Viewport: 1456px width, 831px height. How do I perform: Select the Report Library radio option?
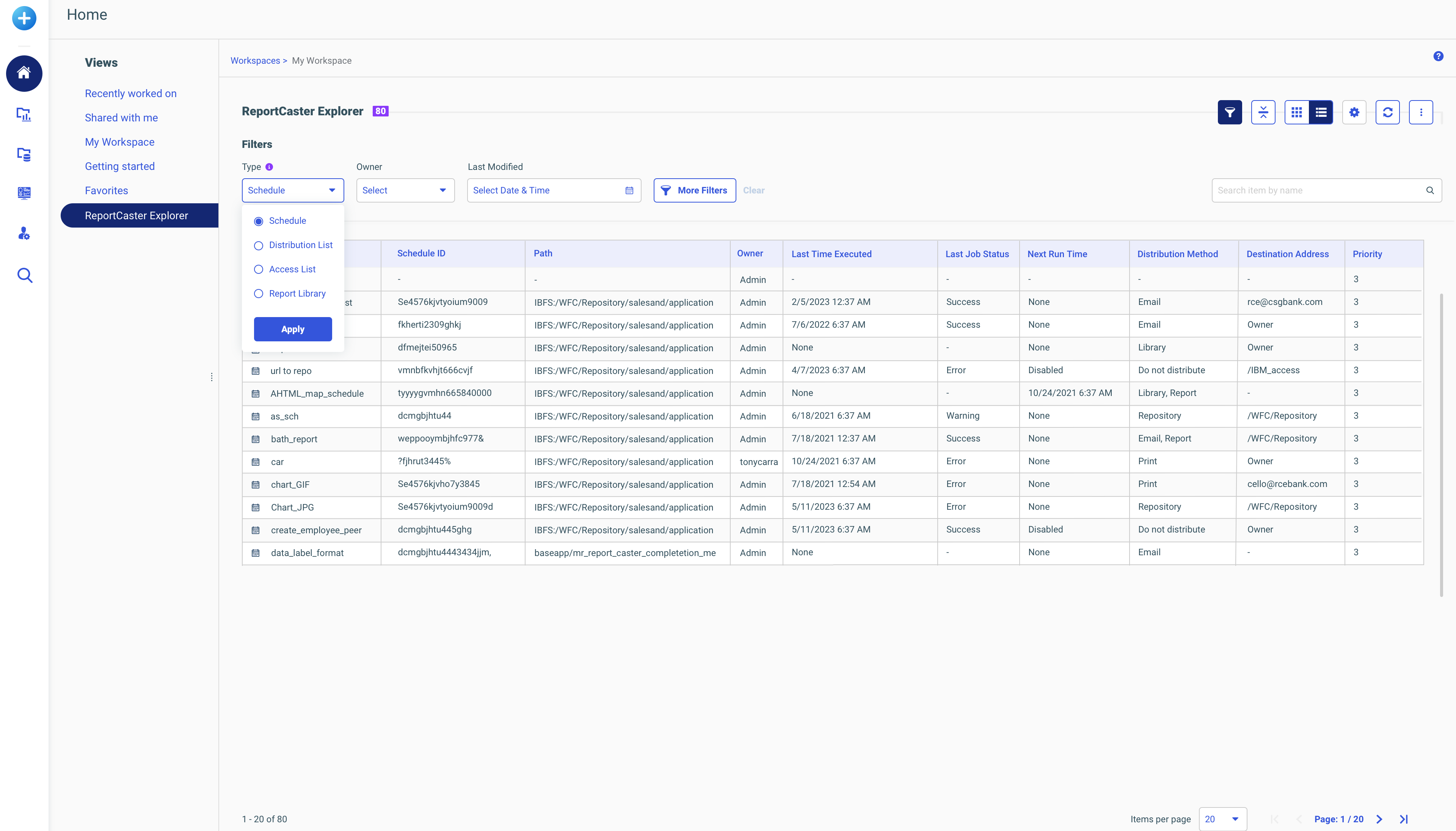(x=259, y=294)
